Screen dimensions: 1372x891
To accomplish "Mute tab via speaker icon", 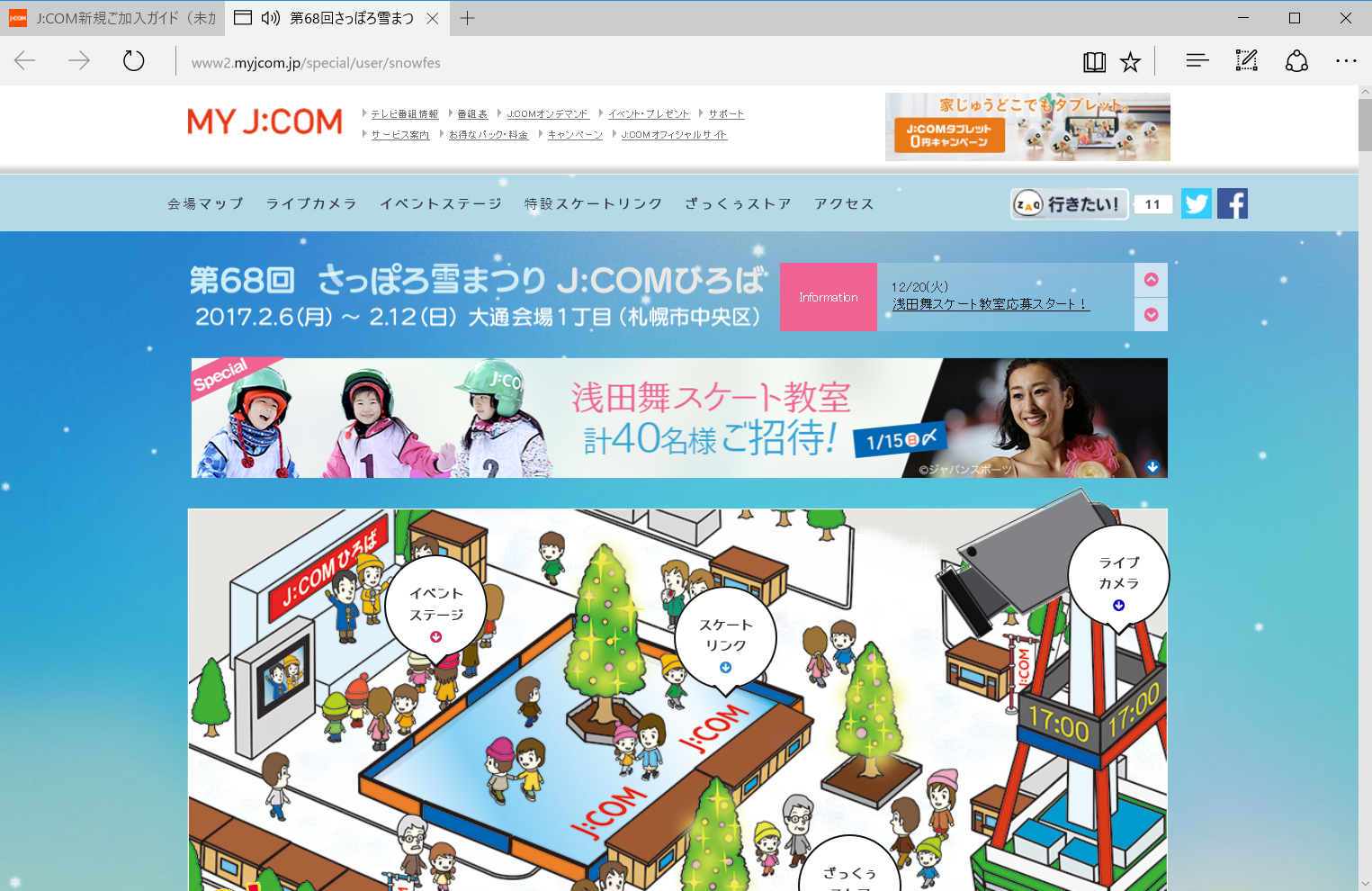I will [x=271, y=18].
